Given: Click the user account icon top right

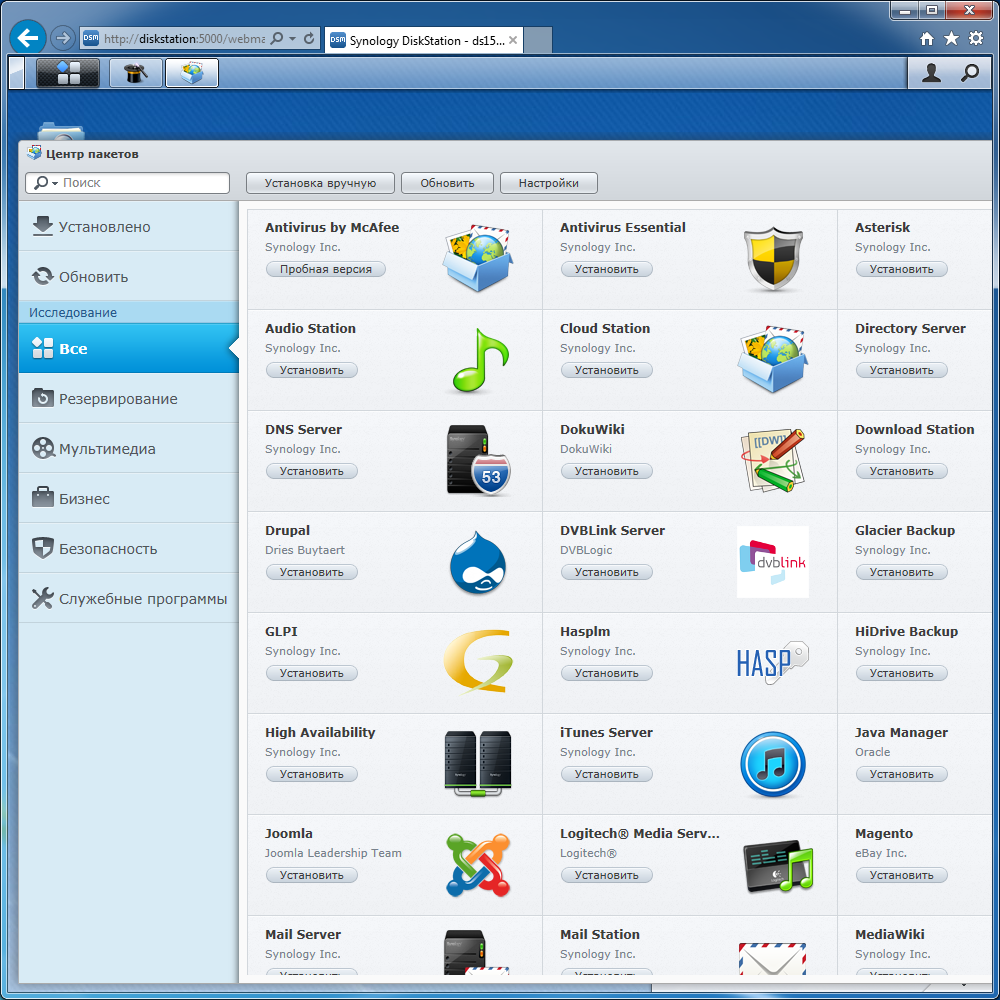Looking at the screenshot, I should (931, 72).
